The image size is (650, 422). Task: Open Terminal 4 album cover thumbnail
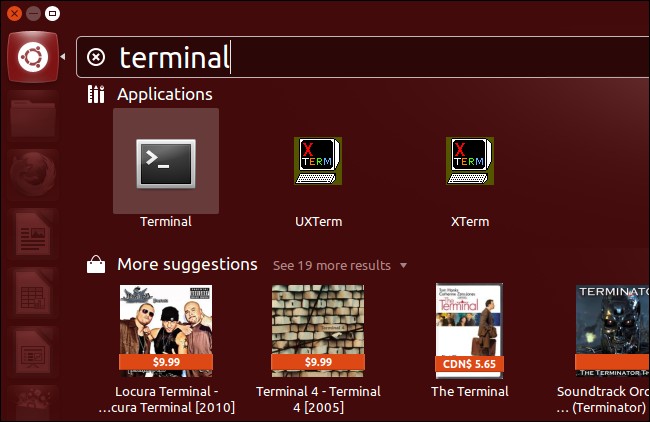tap(318, 331)
